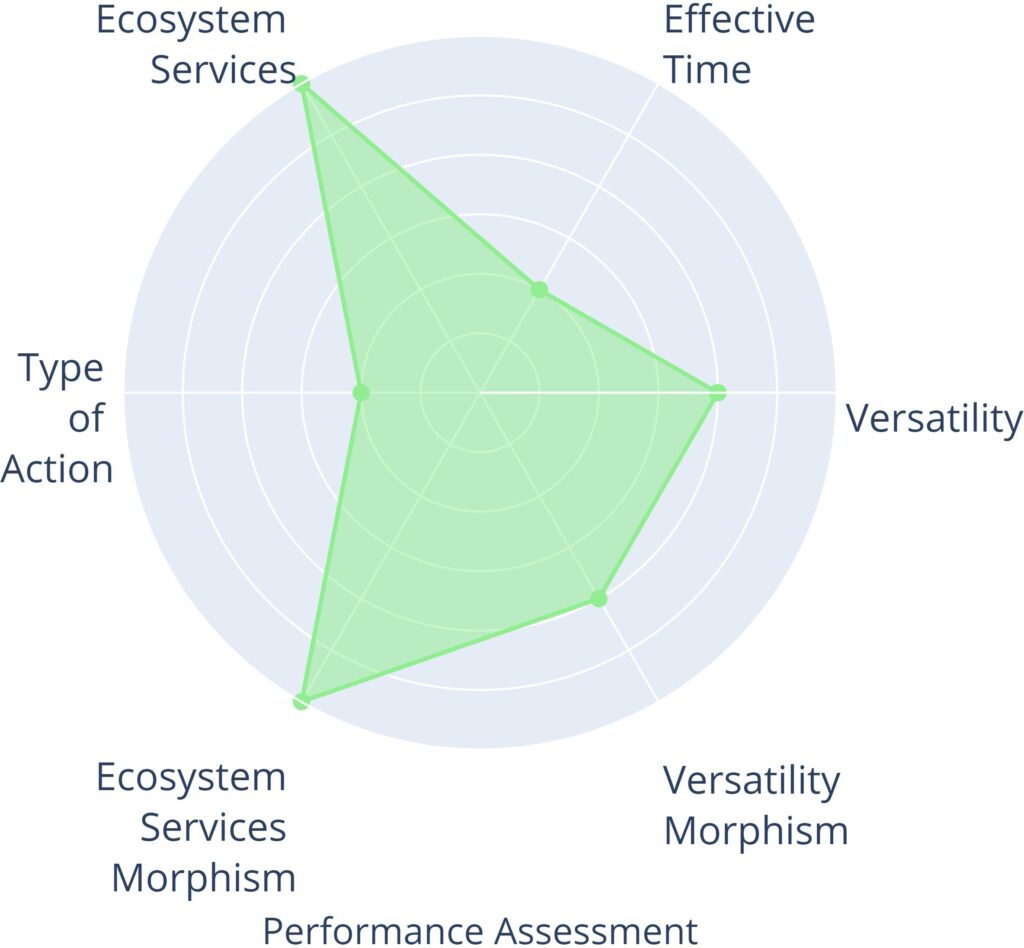Click the green edge between Versatility and Versatility Morphism
The height and width of the screenshot is (948, 1024).
(x=658, y=496)
